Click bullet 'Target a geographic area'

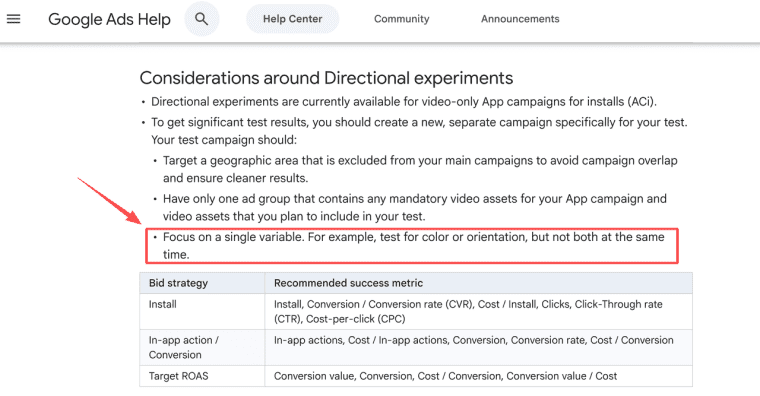tap(420, 169)
